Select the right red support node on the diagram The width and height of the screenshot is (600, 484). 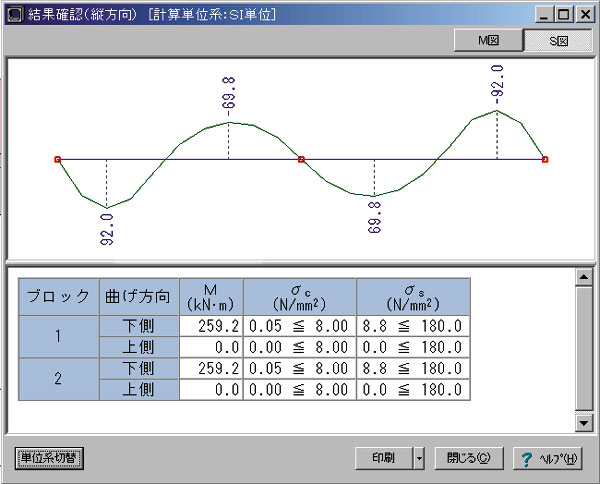pos(545,159)
